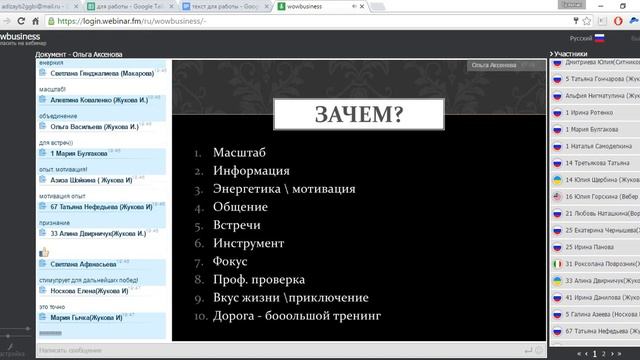
Task: Click the Russian flag next to 1 Ирина Ротенко
Action: 557,113
